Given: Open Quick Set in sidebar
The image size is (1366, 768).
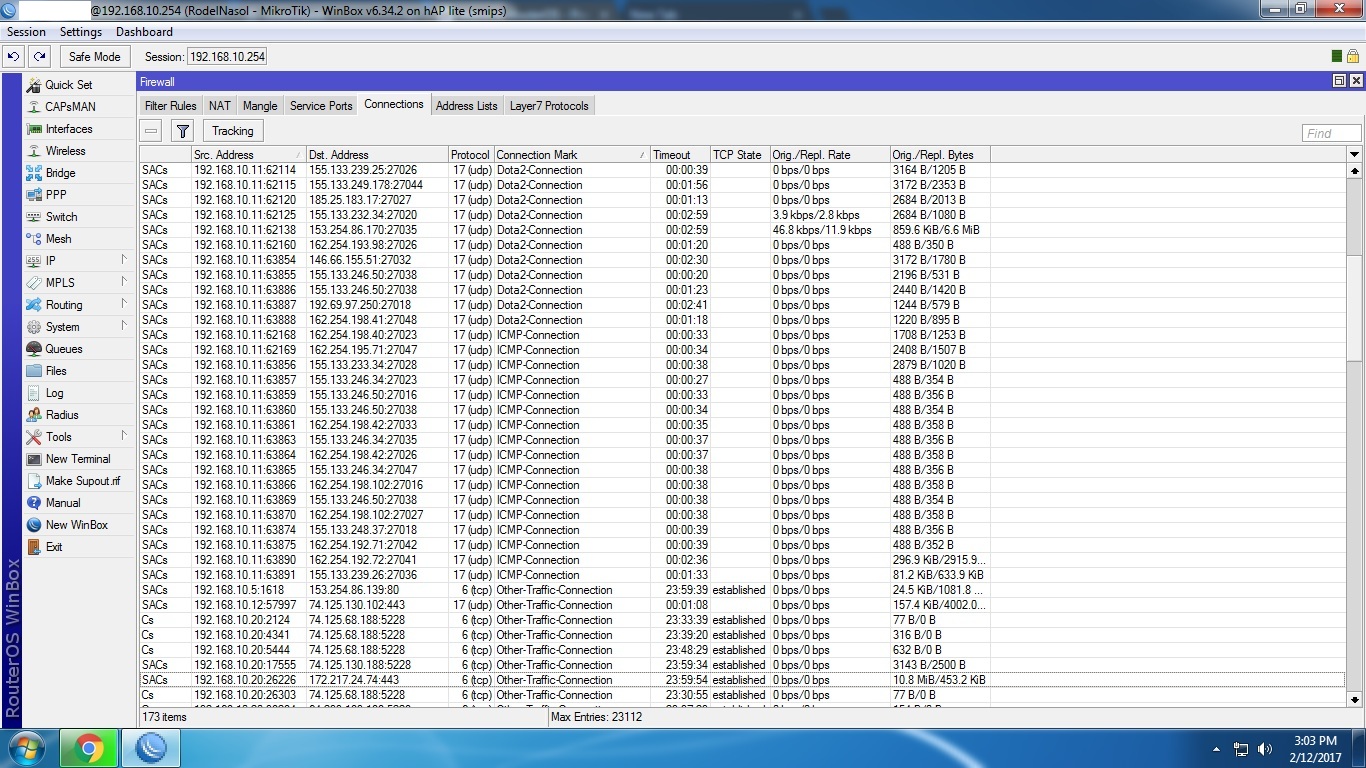Looking at the screenshot, I should coord(68,85).
